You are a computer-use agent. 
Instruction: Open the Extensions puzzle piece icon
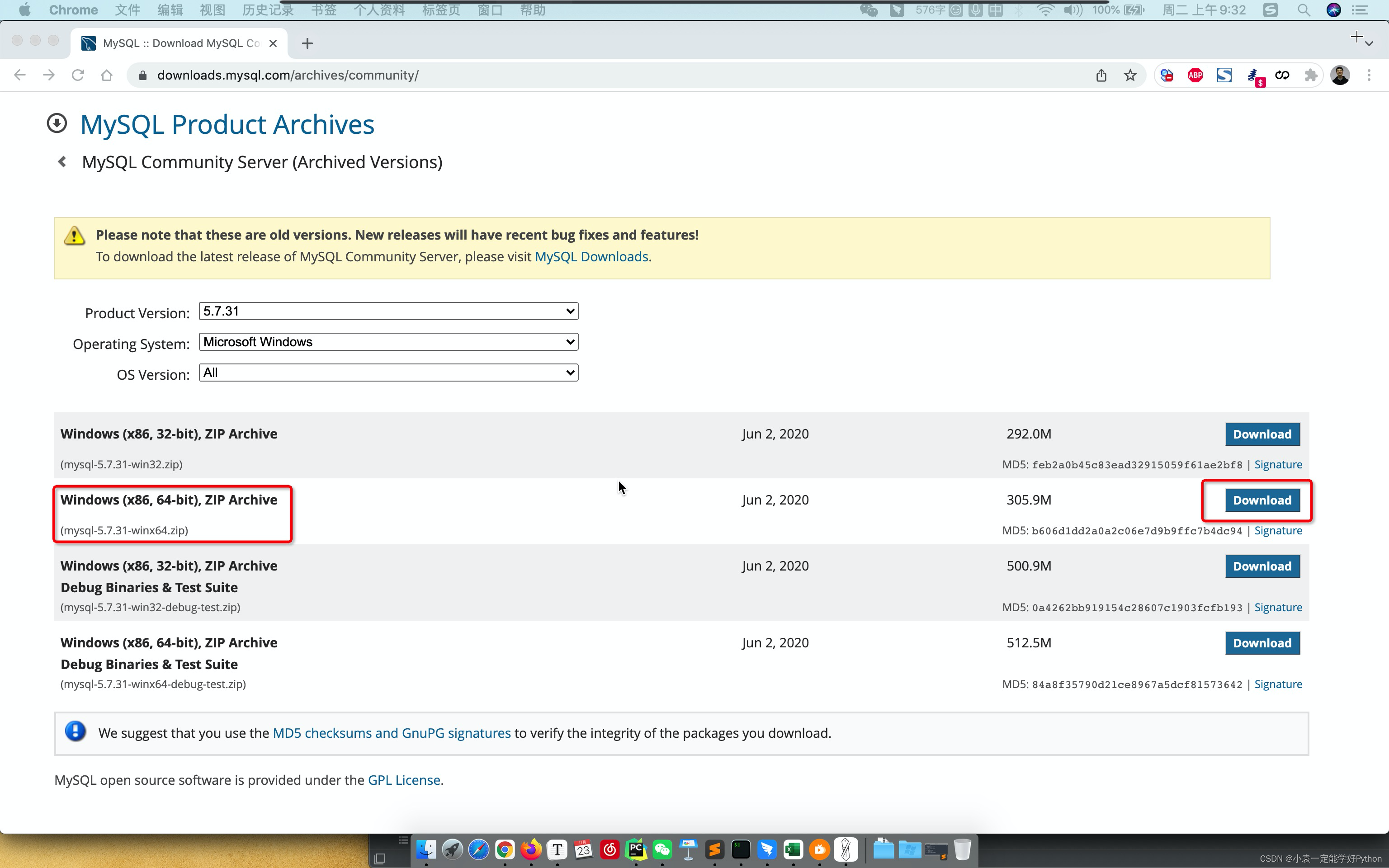pos(1310,75)
